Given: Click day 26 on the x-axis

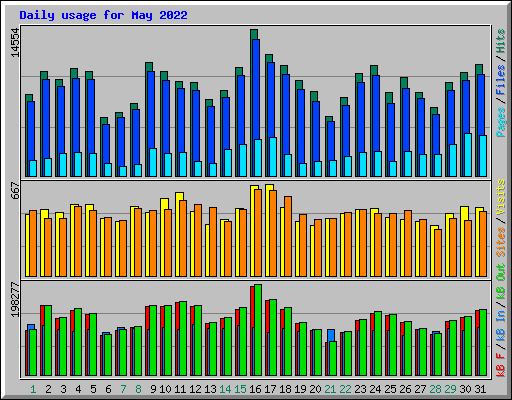Looking at the screenshot, I should pos(405,389).
